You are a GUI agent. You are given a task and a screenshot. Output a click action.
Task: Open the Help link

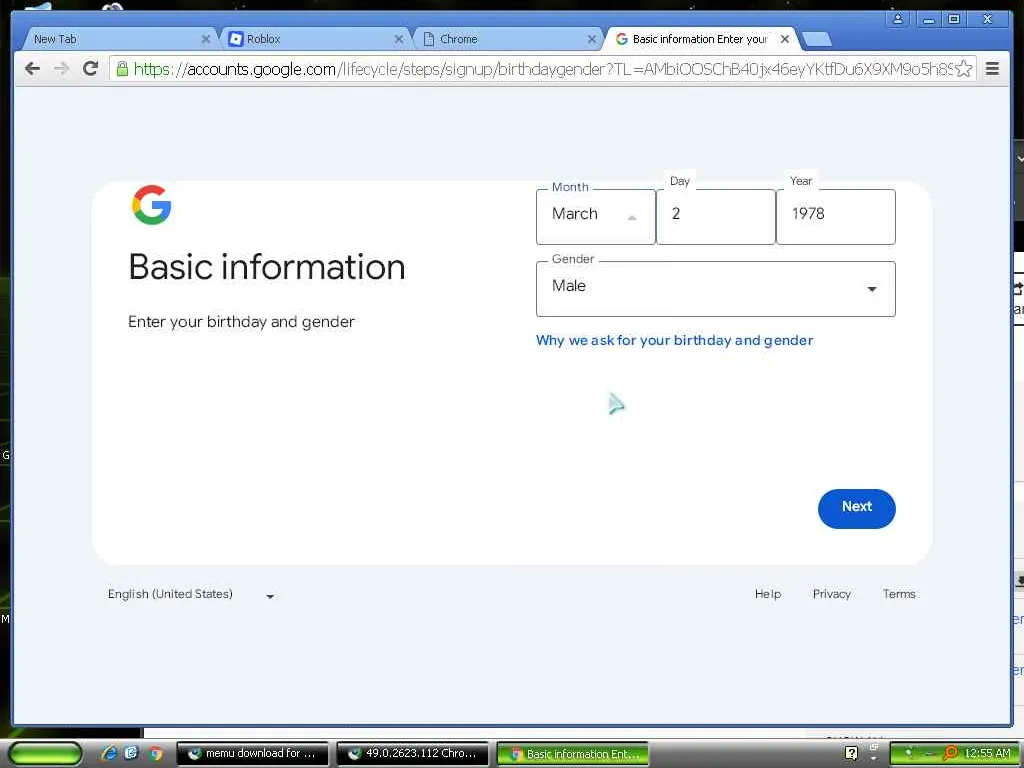[767, 594]
